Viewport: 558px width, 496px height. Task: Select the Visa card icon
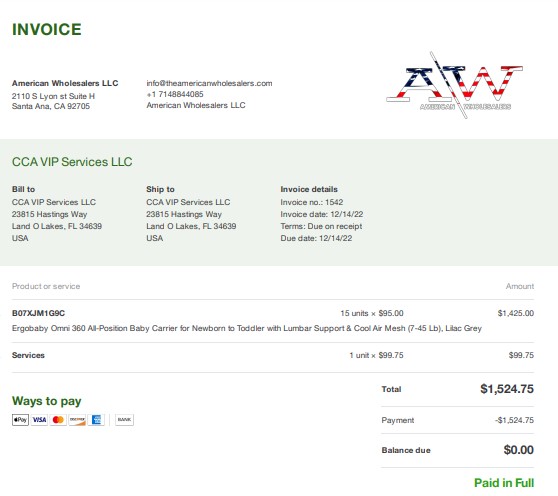(39, 420)
